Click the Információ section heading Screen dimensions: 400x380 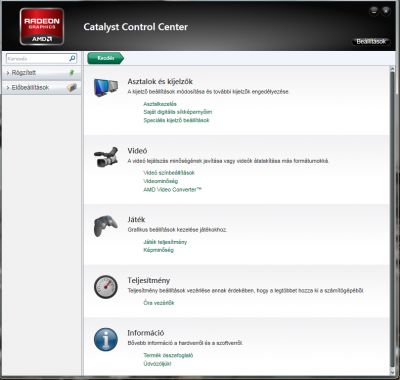[x=146, y=333]
